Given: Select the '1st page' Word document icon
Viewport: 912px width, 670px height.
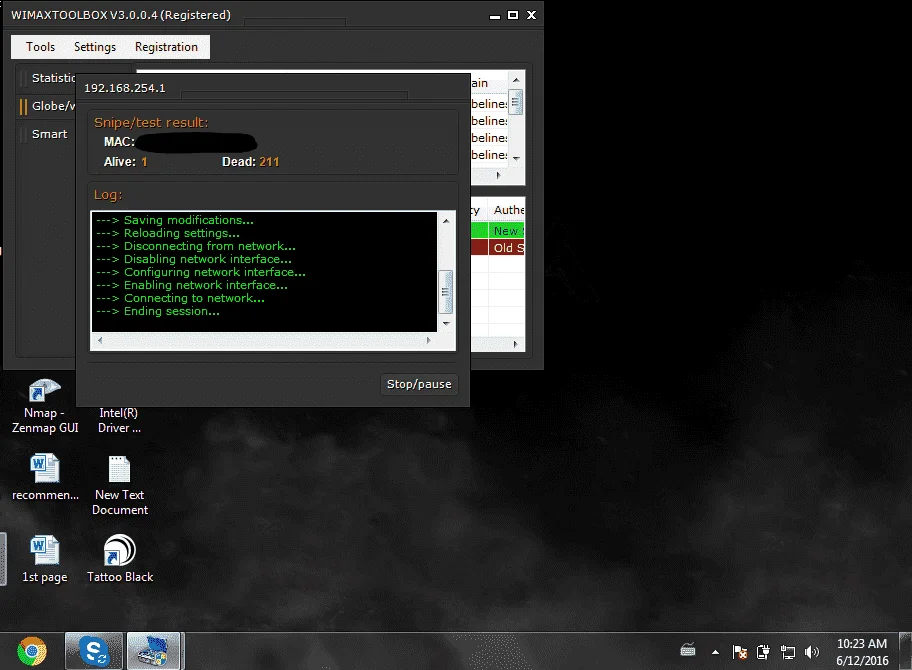Looking at the screenshot, I should point(45,559).
